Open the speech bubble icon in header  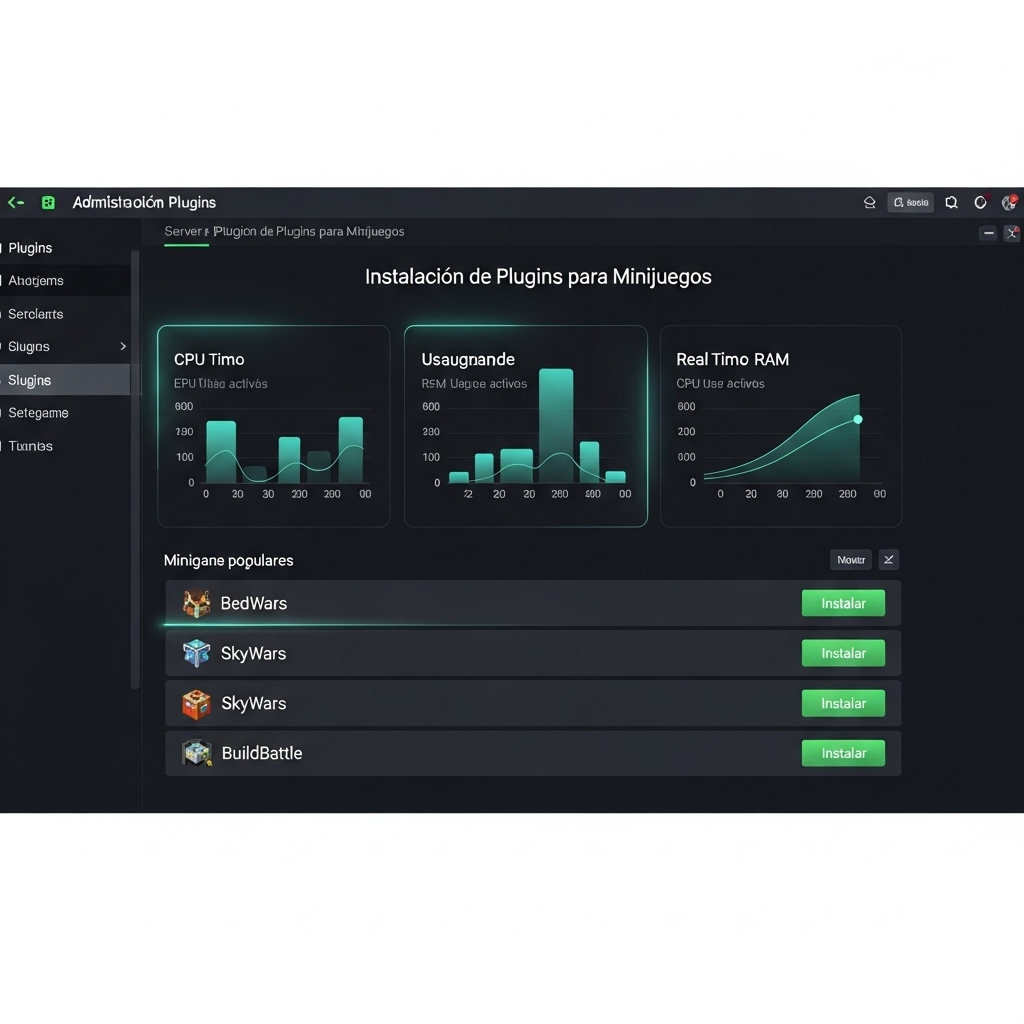point(952,202)
